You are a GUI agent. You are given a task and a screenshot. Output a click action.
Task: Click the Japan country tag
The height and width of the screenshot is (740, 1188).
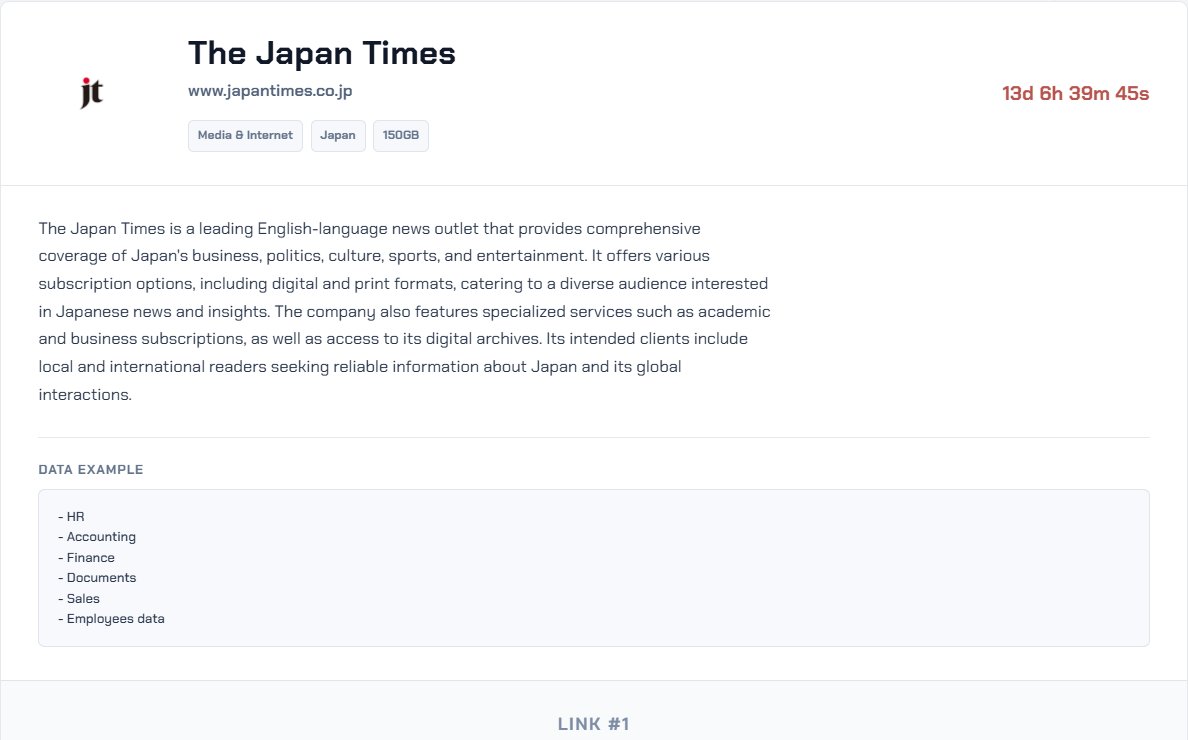click(x=338, y=136)
